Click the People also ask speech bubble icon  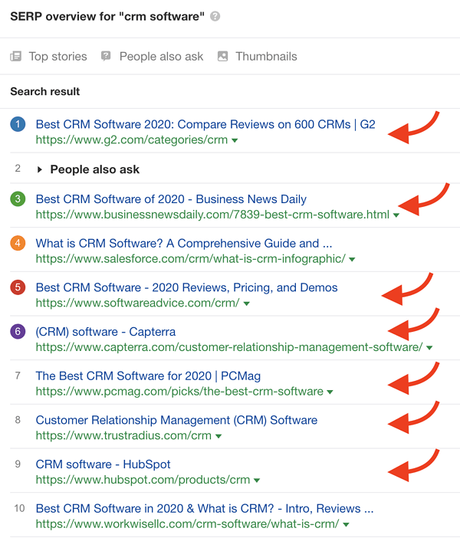pos(106,56)
